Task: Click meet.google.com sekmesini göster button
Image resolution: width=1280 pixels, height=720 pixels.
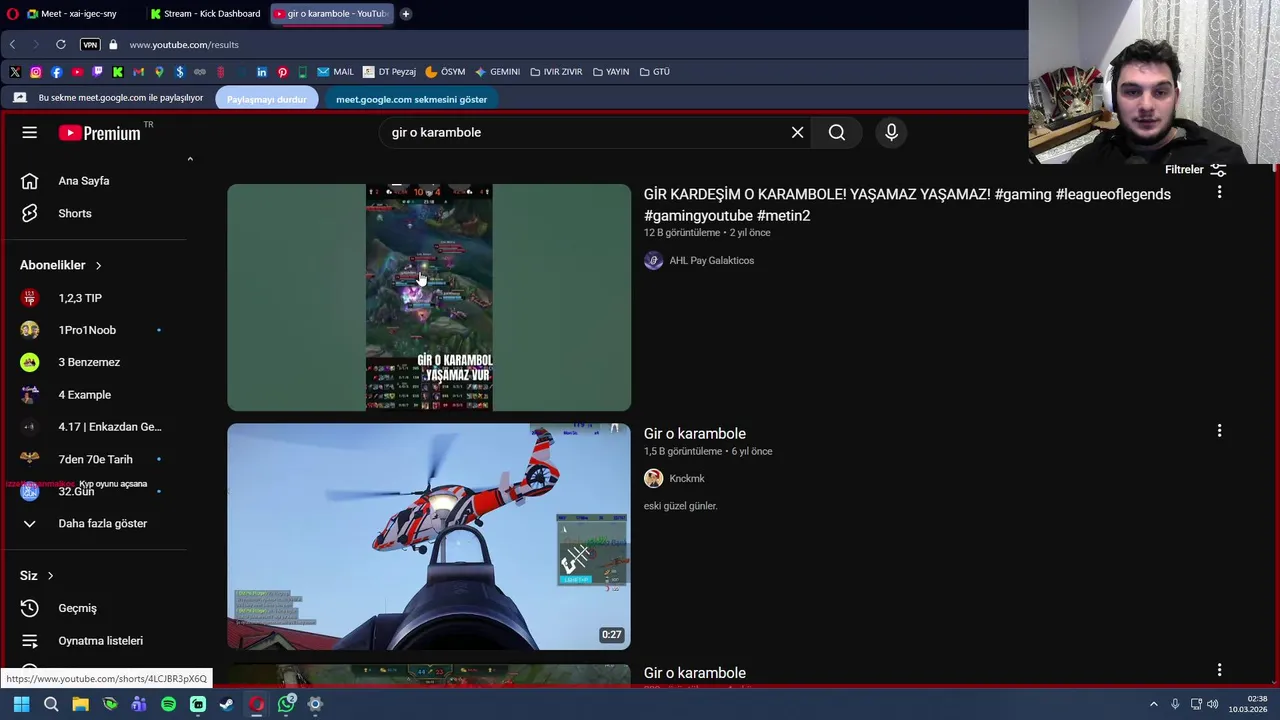Action: [x=411, y=99]
